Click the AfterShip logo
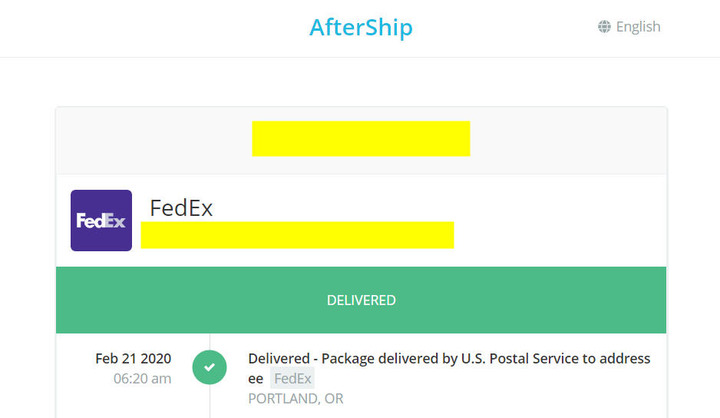This screenshot has height=418, width=720. 361,27
